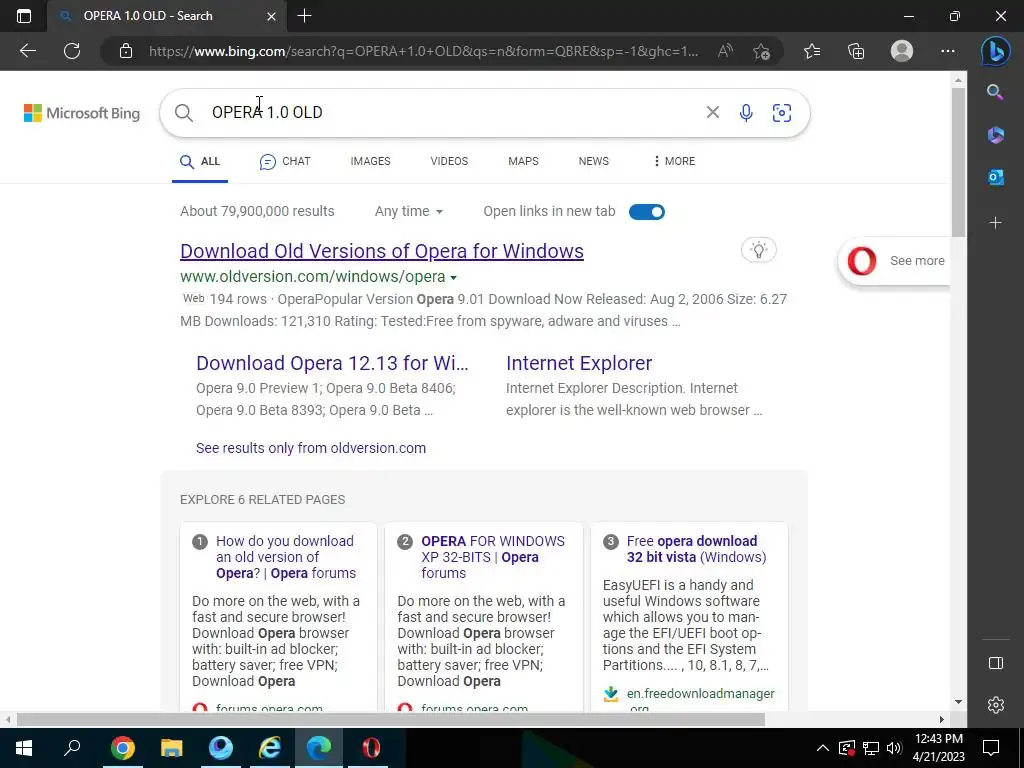The height and width of the screenshot is (768, 1024).
Task: Turn off Open links in new tab
Action: point(647,212)
